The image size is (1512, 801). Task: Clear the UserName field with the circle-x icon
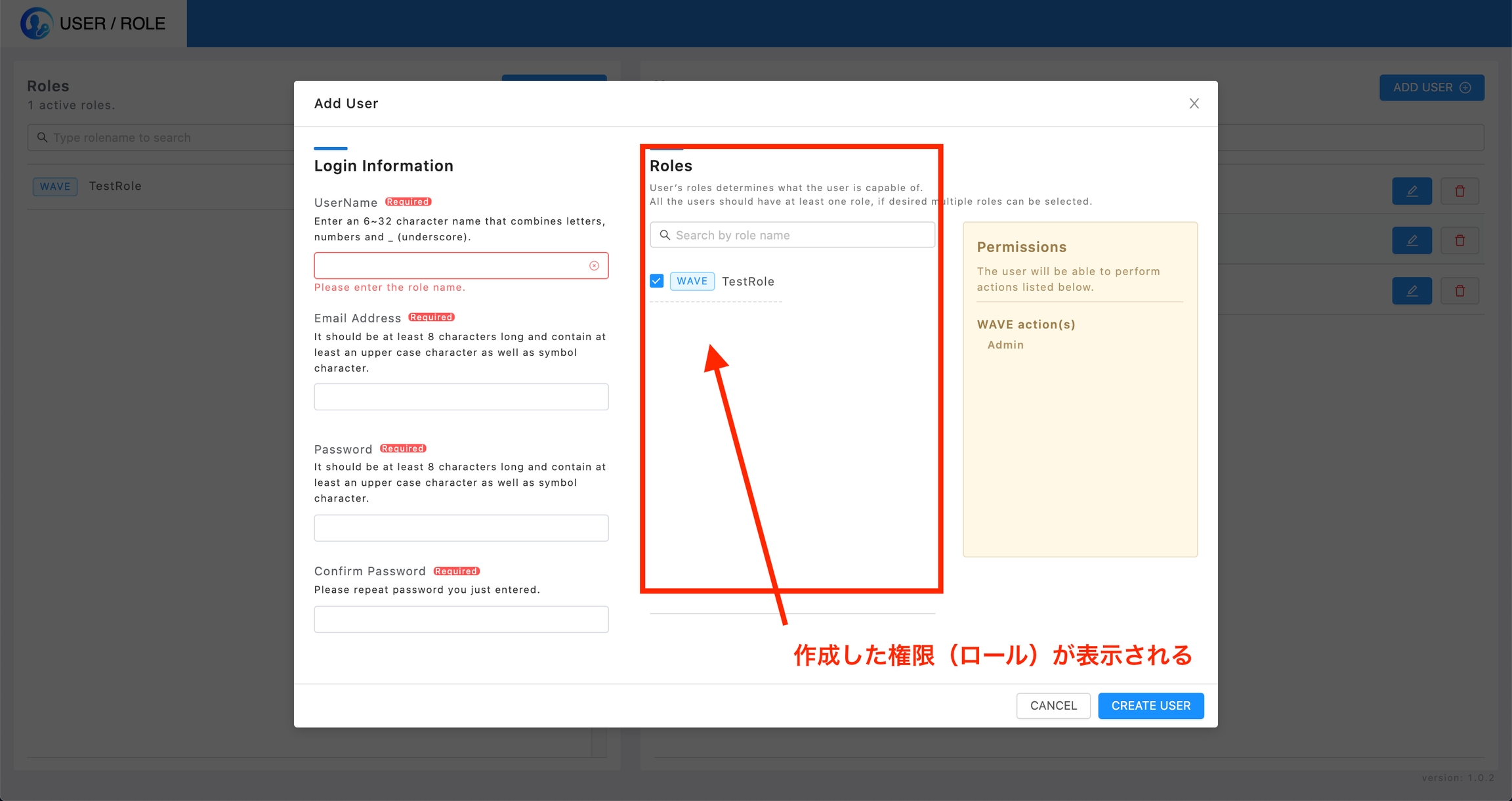(x=594, y=266)
